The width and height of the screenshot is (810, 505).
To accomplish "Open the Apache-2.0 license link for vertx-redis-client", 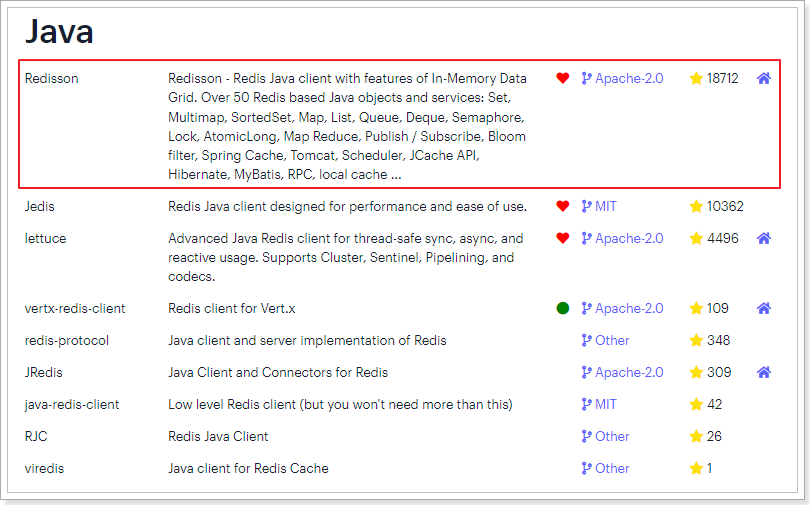I will coord(622,308).
